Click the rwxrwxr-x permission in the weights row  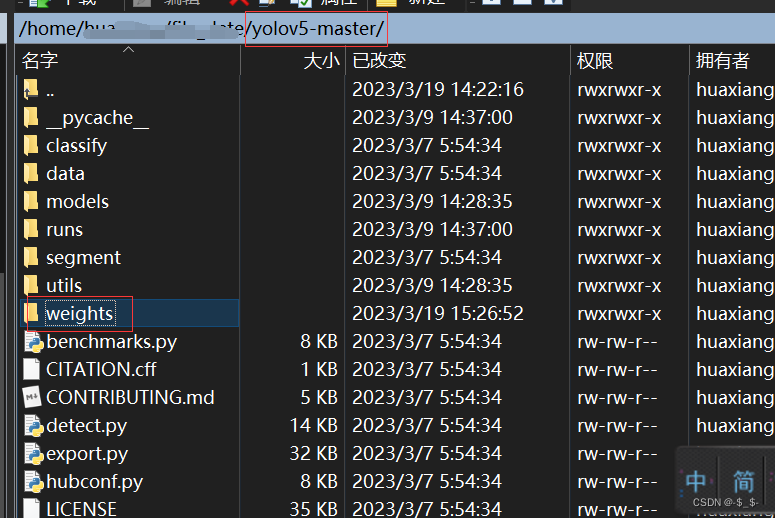click(x=619, y=314)
